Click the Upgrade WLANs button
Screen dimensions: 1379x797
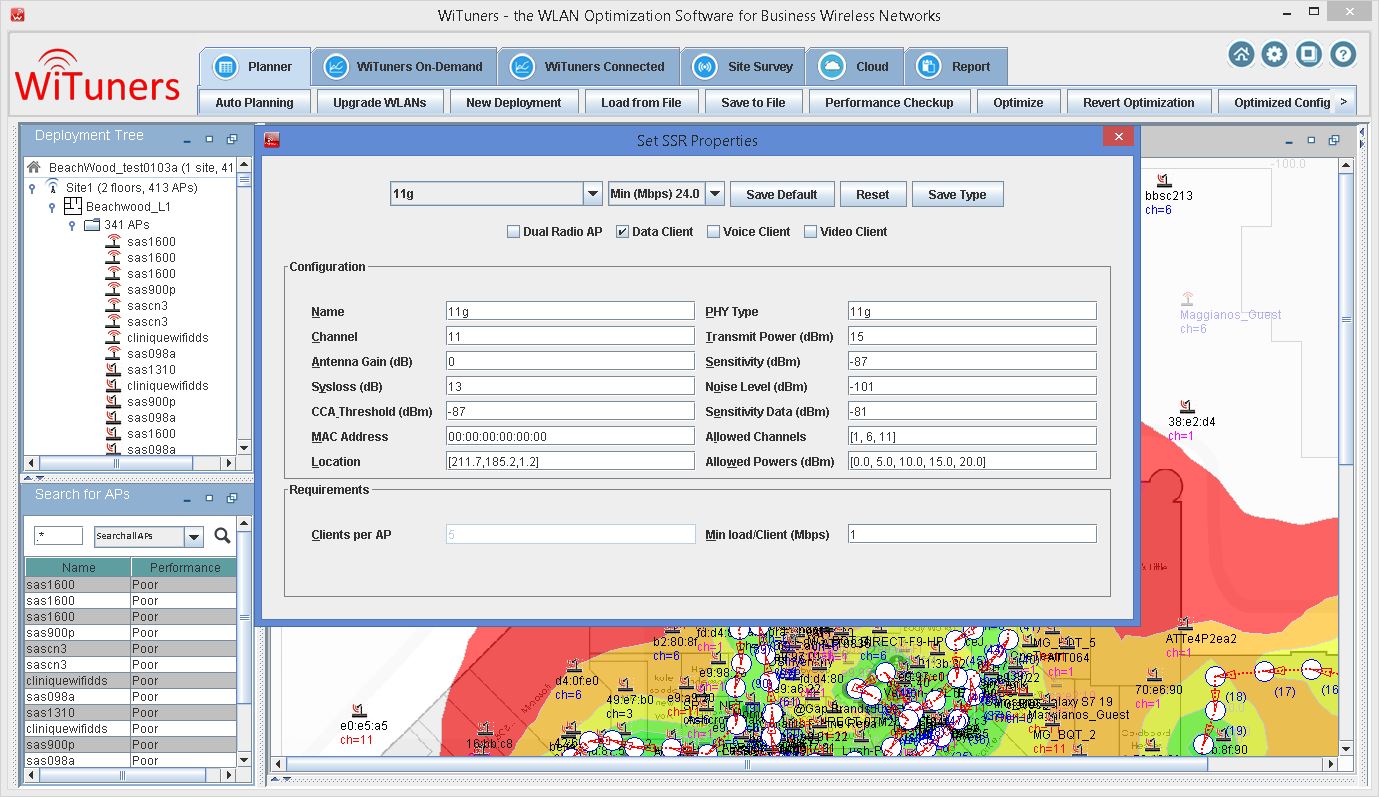coord(380,102)
